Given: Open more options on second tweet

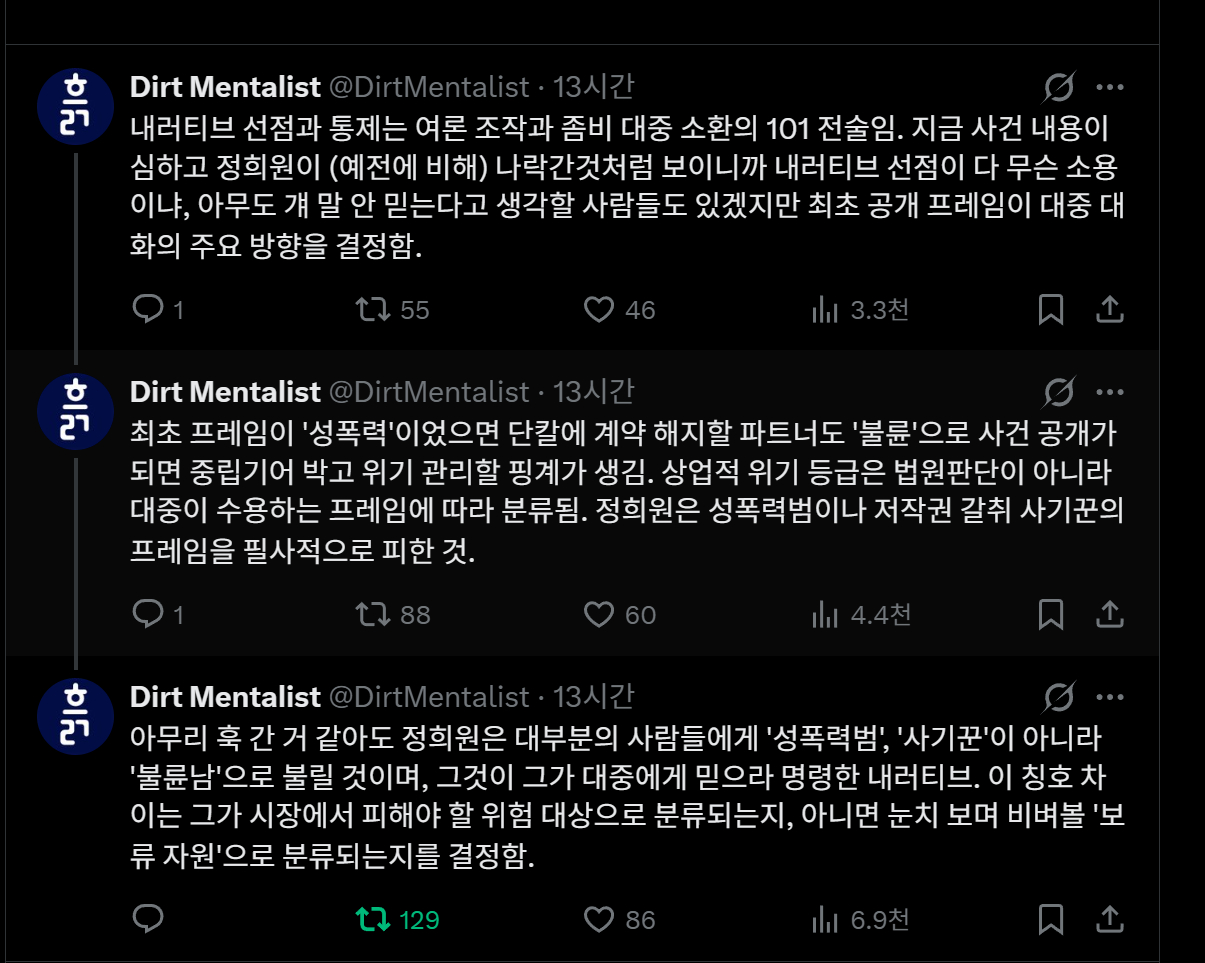Looking at the screenshot, I should [1110, 392].
